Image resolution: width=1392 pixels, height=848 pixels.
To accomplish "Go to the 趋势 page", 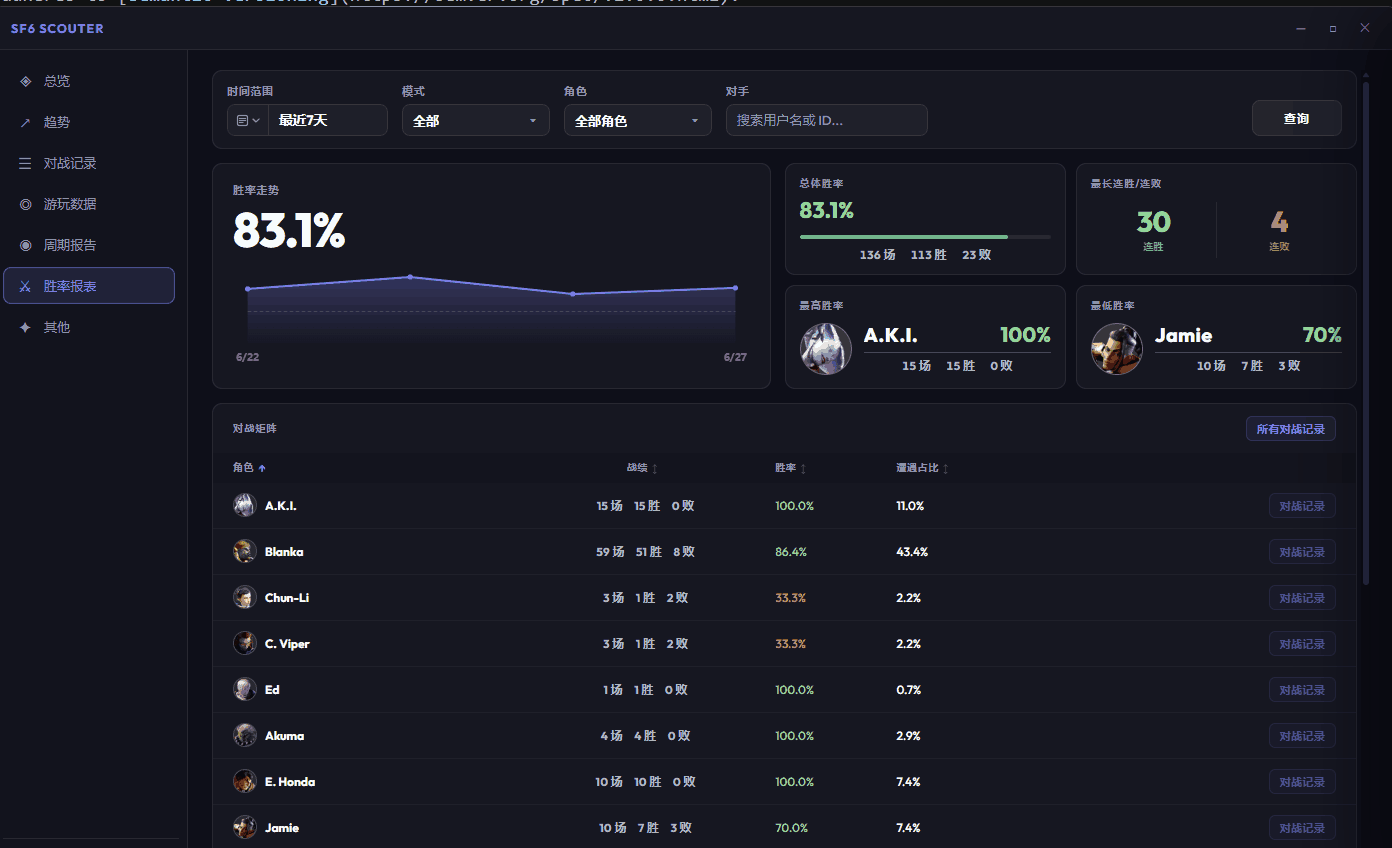I will pyautogui.click(x=89, y=122).
